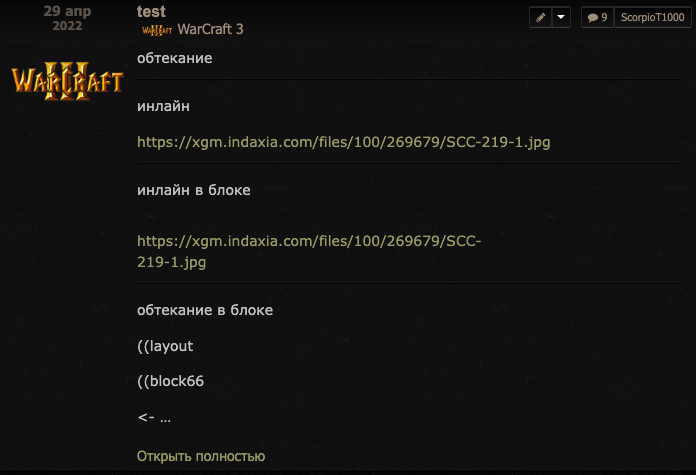
Task: Open the wrapped SCC-219-1.jpg link in block
Action: [310, 241]
